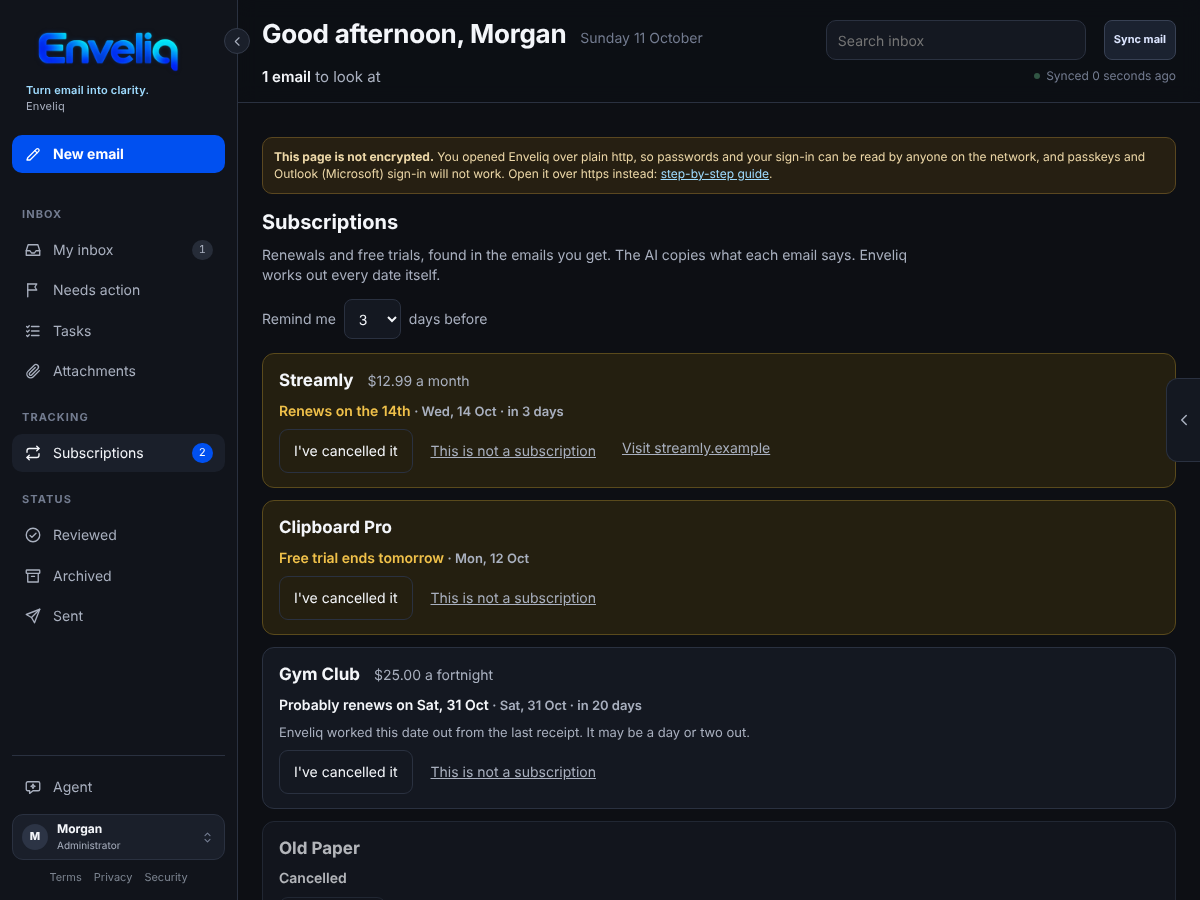Click the Old Paper title

point(319,848)
